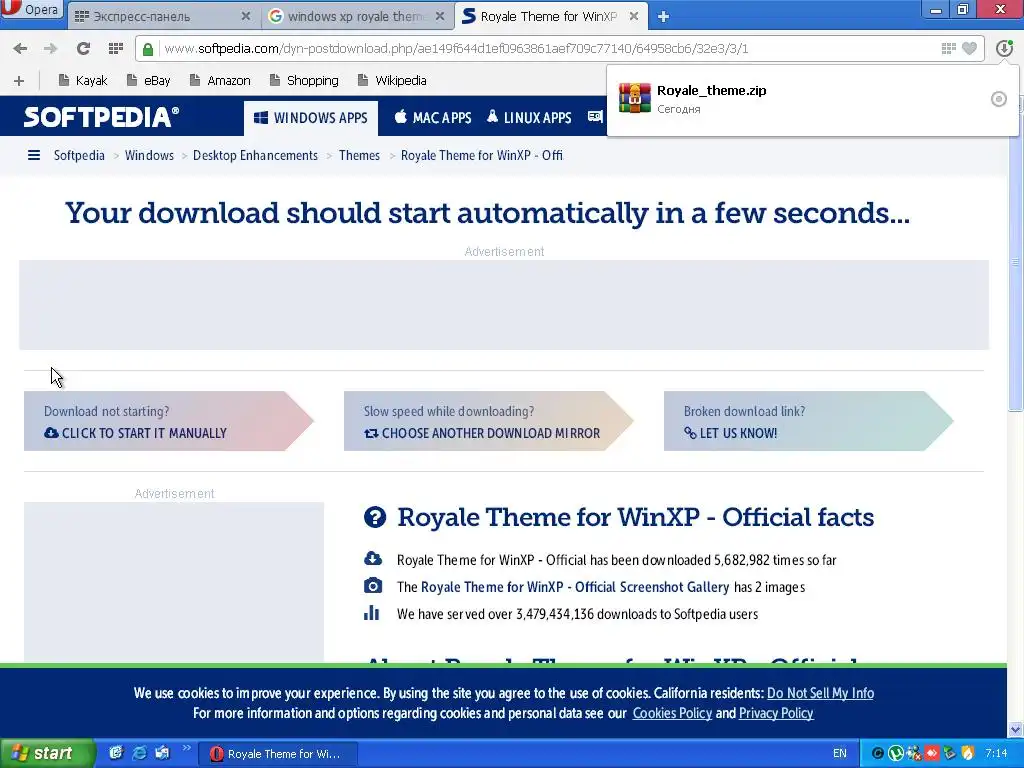Switch to the windows xp royale theme tab
Image resolution: width=1024 pixels, height=768 pixels.
pyautogui.click(x=356, y=16)
